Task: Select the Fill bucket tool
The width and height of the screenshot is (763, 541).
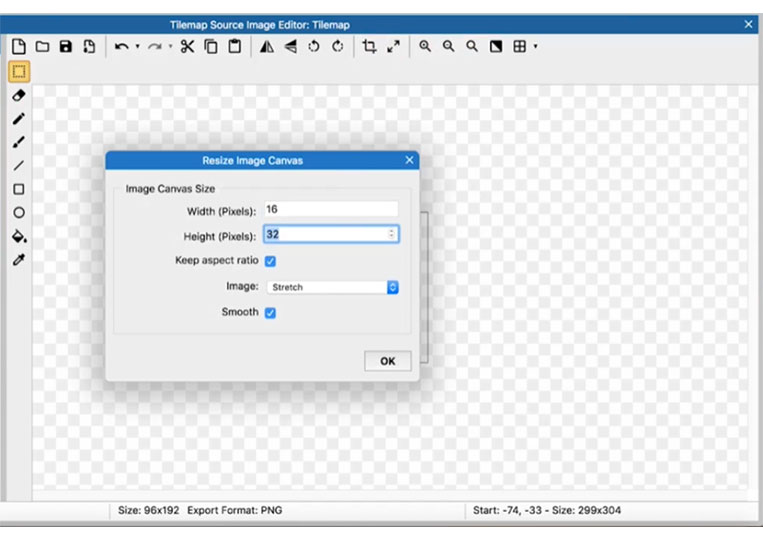Action: click(19, 236)
